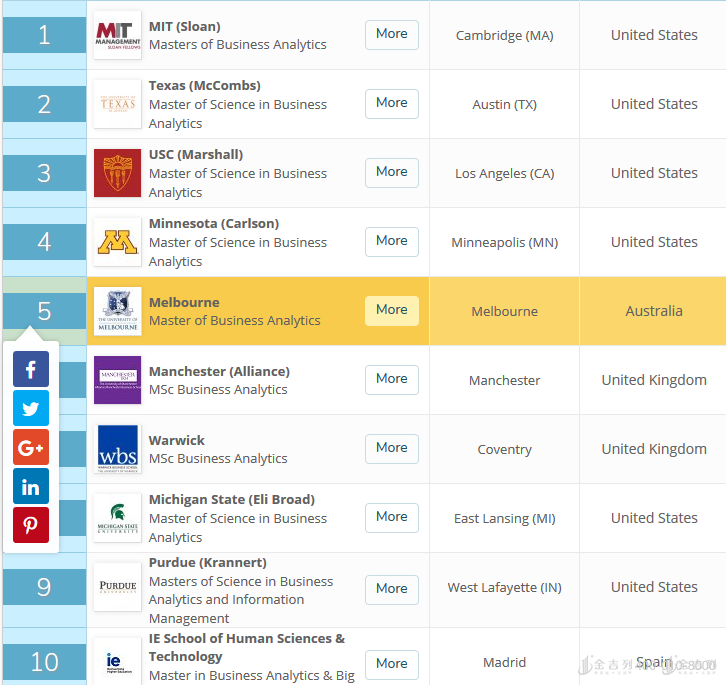
Task: Click More for Manchester (Alliance)
Action: (x=392, y=380)
